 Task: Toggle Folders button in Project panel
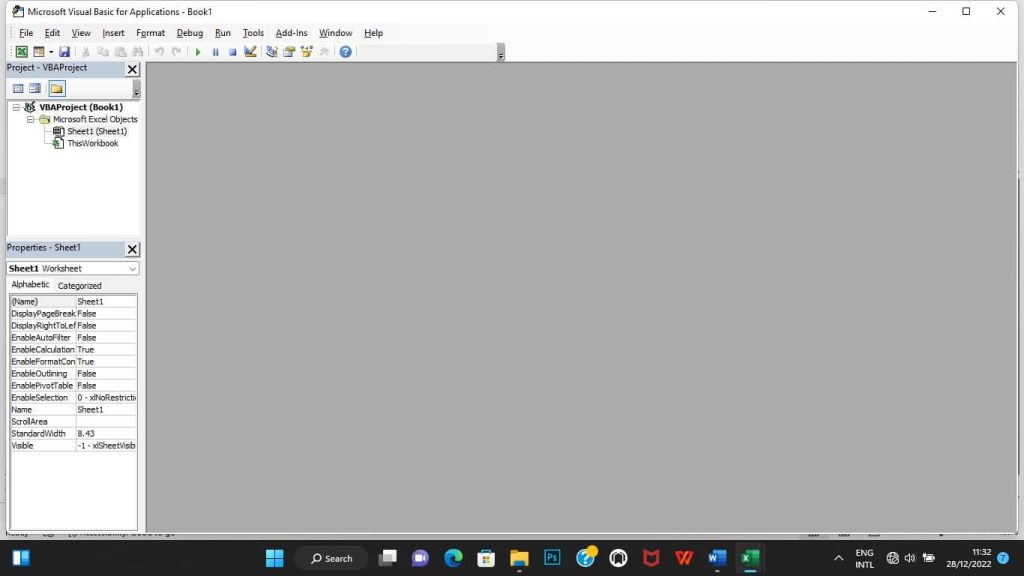[x=57, y=88]
